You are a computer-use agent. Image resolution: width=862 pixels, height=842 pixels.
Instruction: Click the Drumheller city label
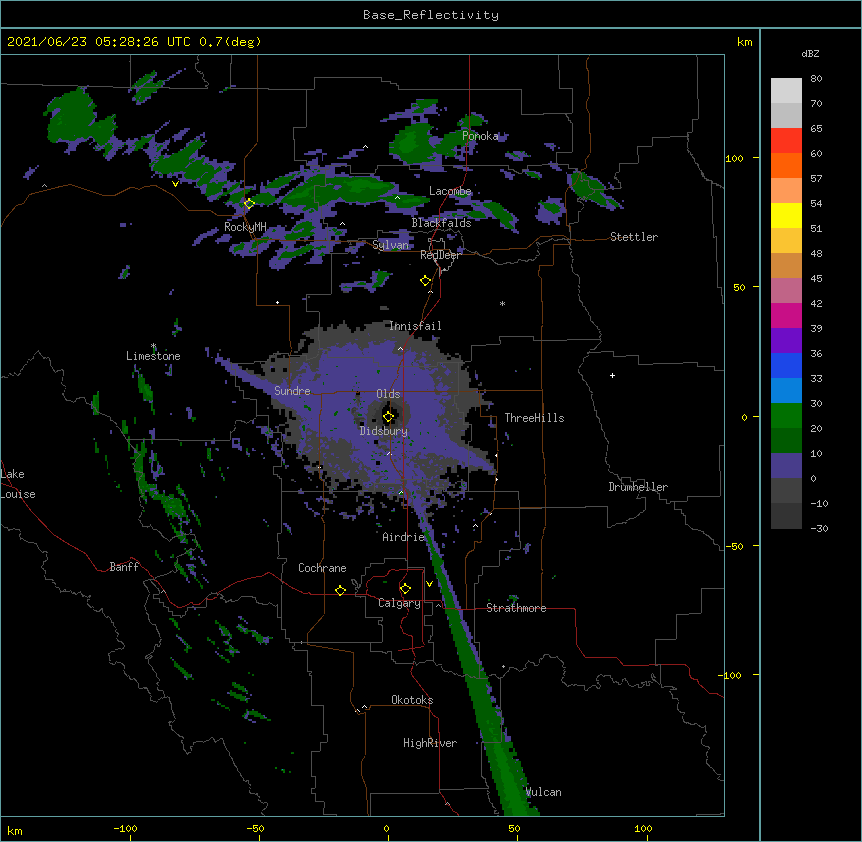point(638,487)
